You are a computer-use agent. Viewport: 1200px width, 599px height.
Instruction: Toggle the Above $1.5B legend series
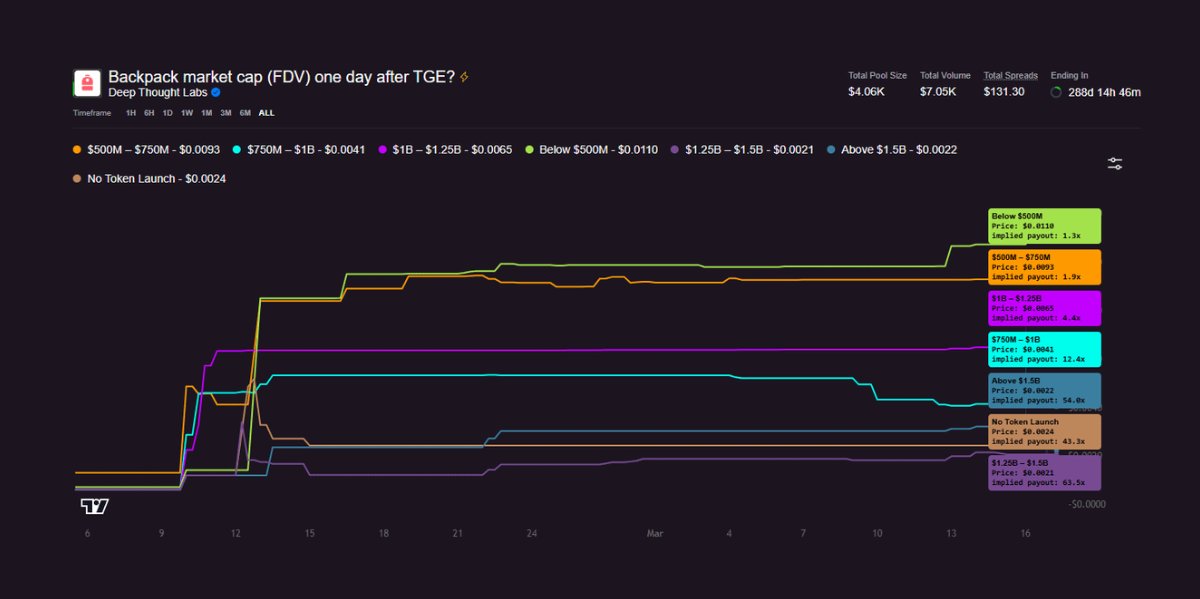pos(892,150)
